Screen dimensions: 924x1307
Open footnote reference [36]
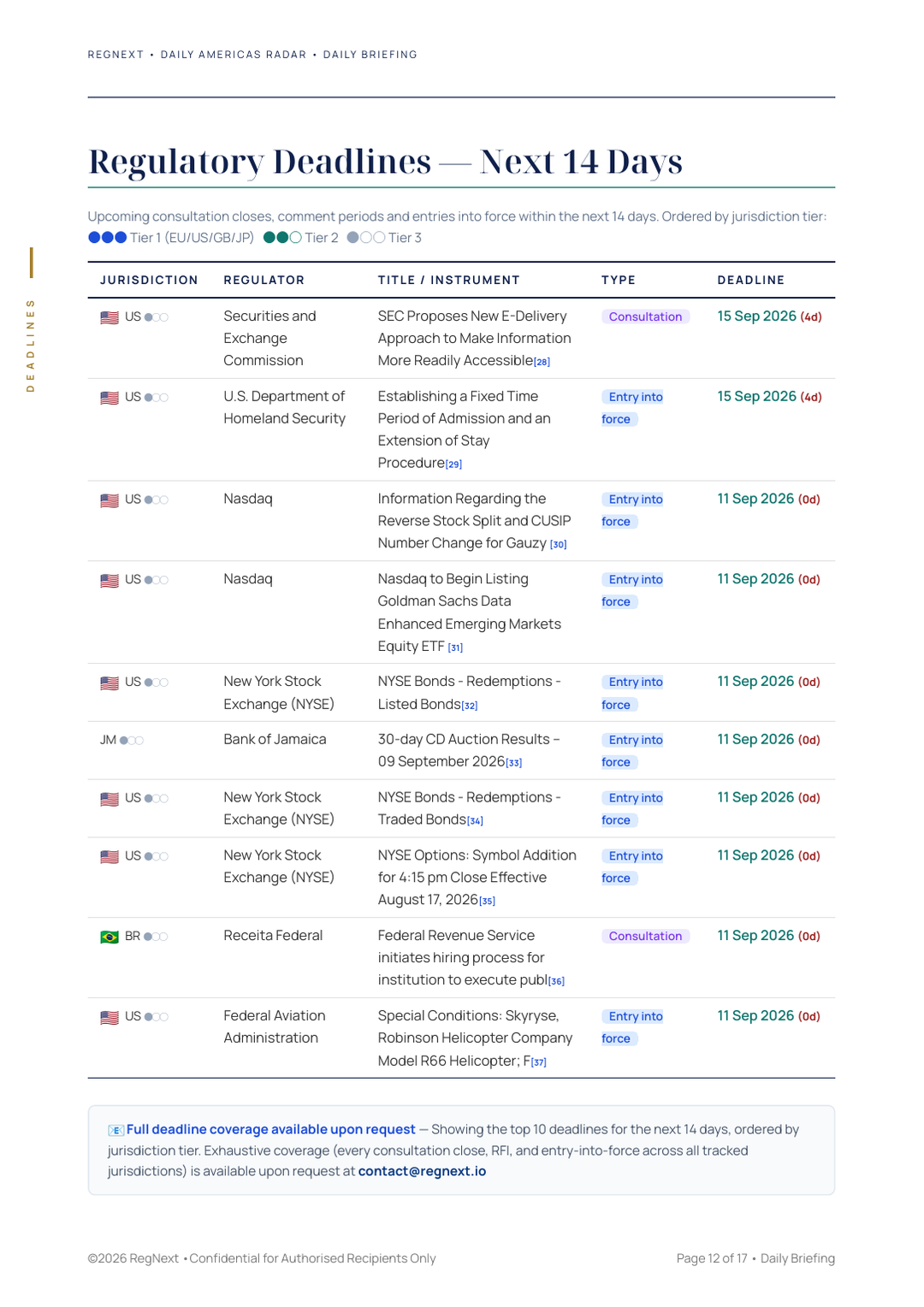tap(556, 982)
